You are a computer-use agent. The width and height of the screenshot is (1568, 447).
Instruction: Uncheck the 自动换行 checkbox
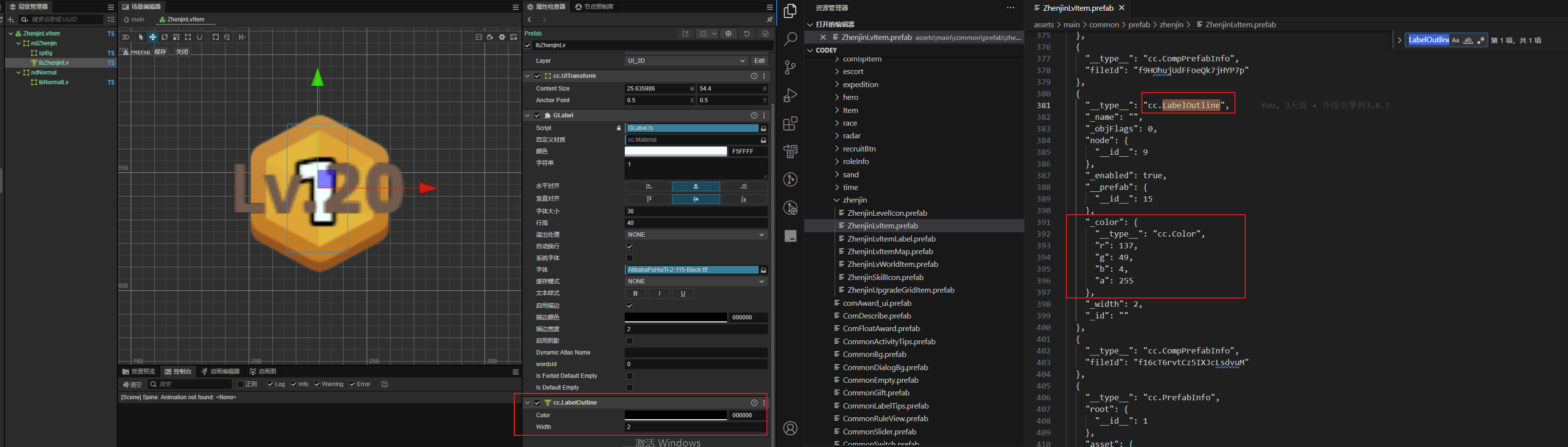coord(629,247)
